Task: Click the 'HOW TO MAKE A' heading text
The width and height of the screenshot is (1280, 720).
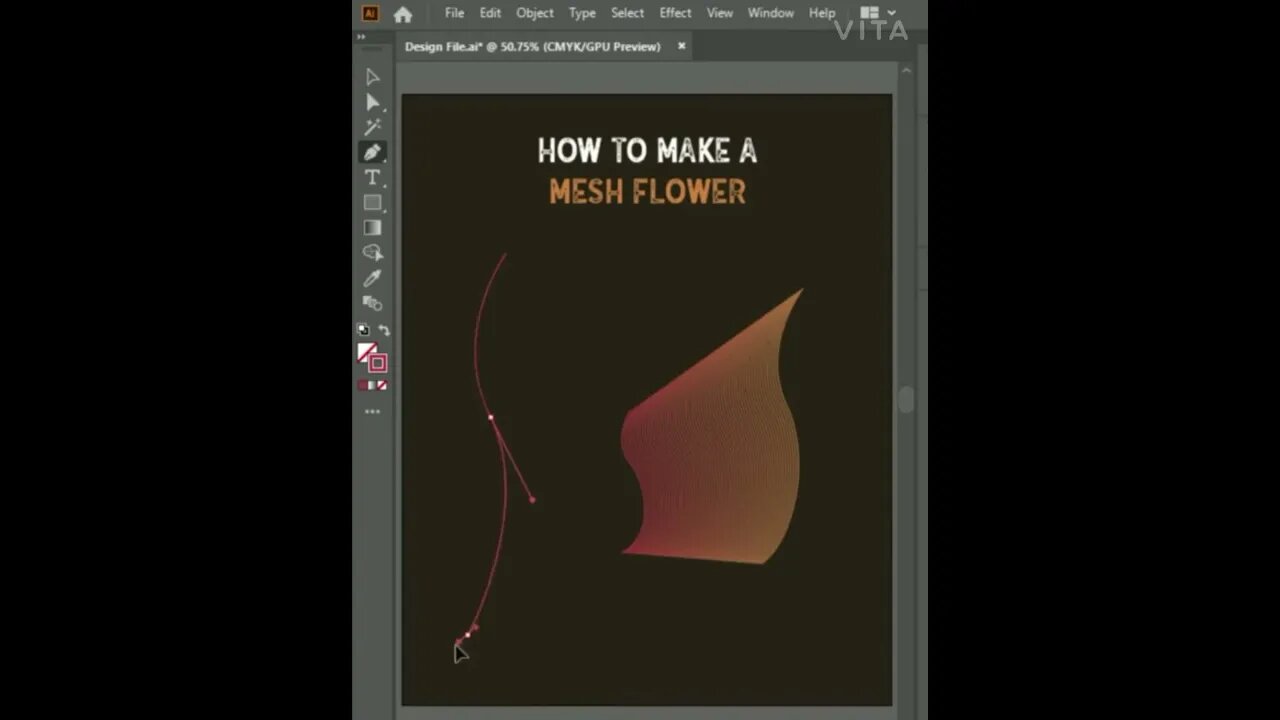Action: pyautogui.click(x=647, y=151)
